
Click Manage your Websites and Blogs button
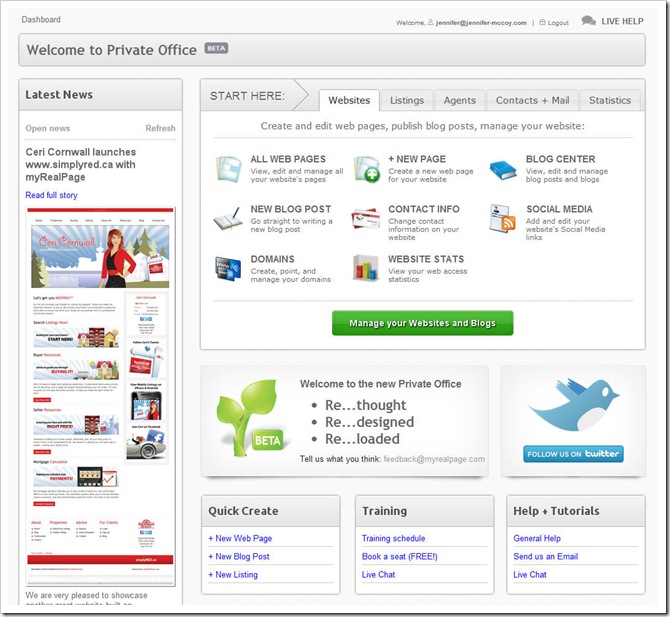(x=423, y=323)
